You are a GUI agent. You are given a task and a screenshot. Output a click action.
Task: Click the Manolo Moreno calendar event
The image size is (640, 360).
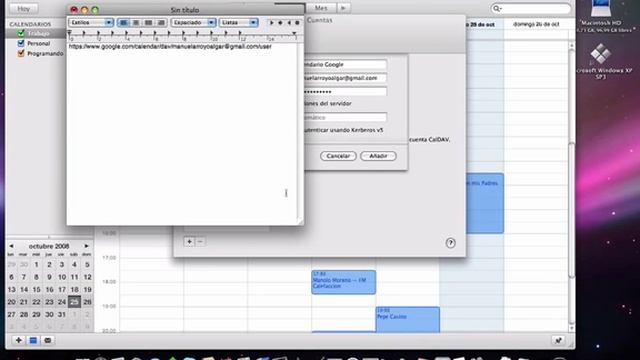343,282
